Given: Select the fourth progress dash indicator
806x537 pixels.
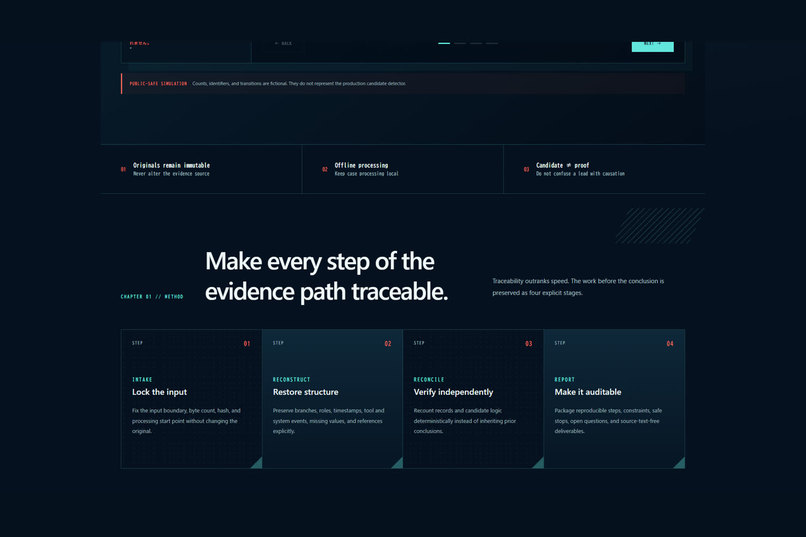Looking at the screenshot, I should 492,43.
